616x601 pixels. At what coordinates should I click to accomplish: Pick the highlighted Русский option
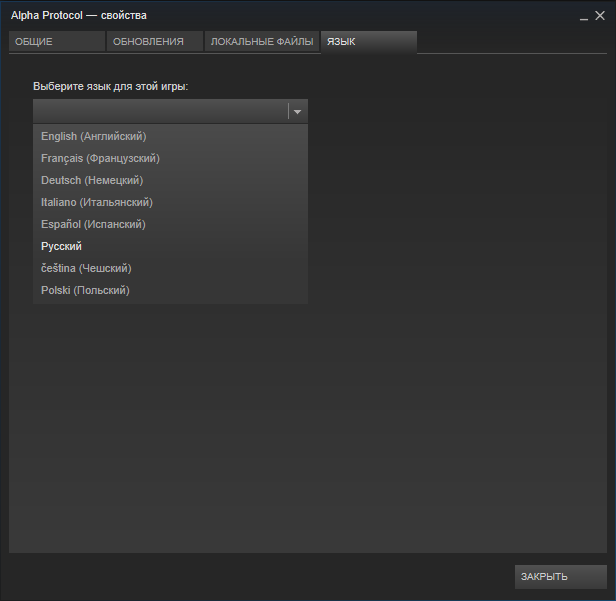[x=62, y=246]
